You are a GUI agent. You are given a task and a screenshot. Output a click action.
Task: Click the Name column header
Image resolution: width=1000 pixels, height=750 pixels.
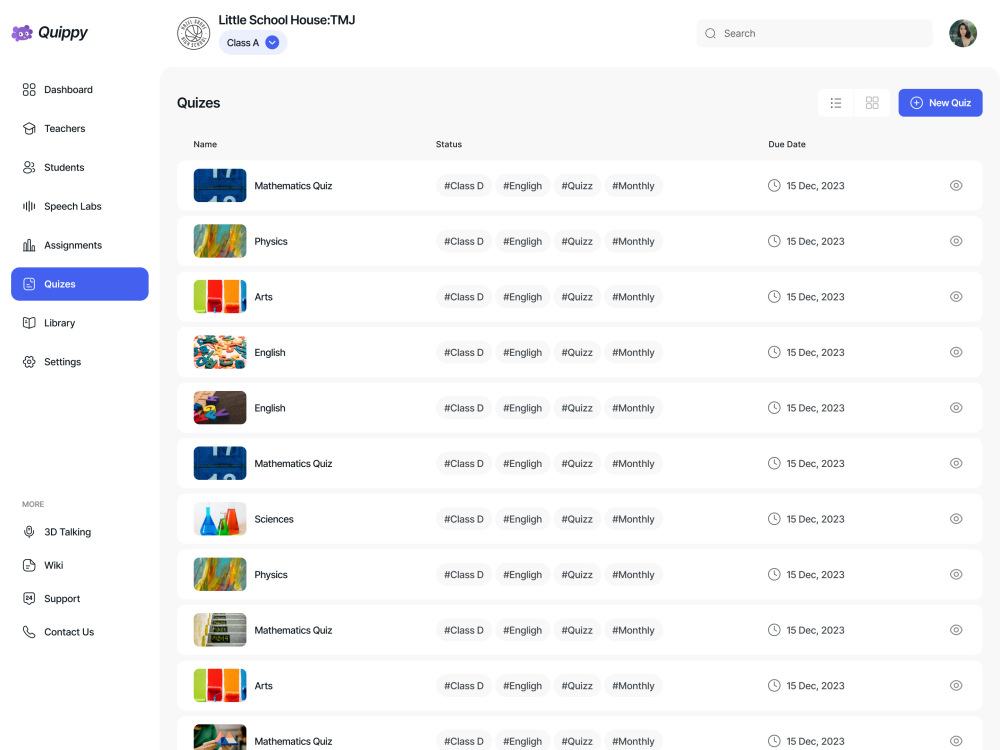tap(205, 145)
